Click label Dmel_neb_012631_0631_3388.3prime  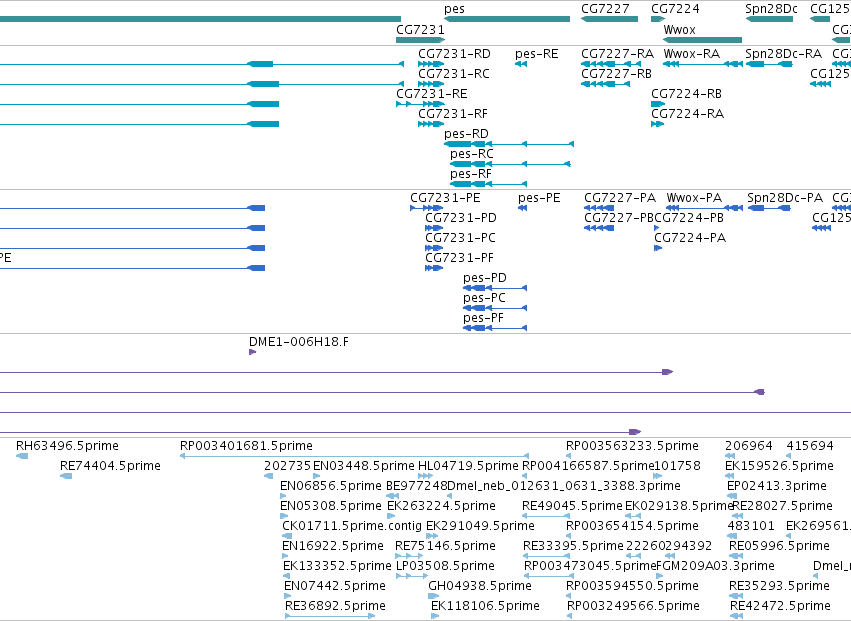coord(564,486)
